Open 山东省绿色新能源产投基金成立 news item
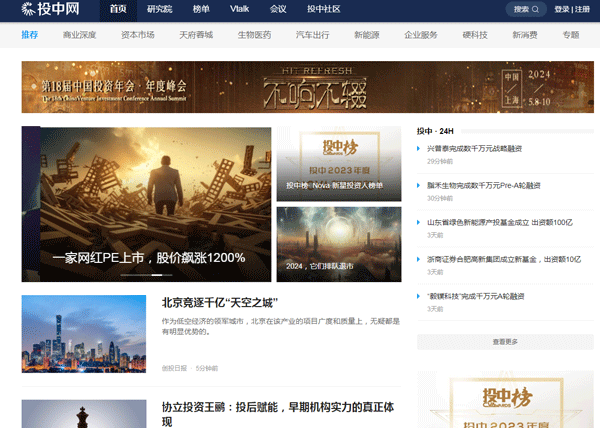Image resolution: width=600 pixels, height=428 pixels. (x=500, y=222)
